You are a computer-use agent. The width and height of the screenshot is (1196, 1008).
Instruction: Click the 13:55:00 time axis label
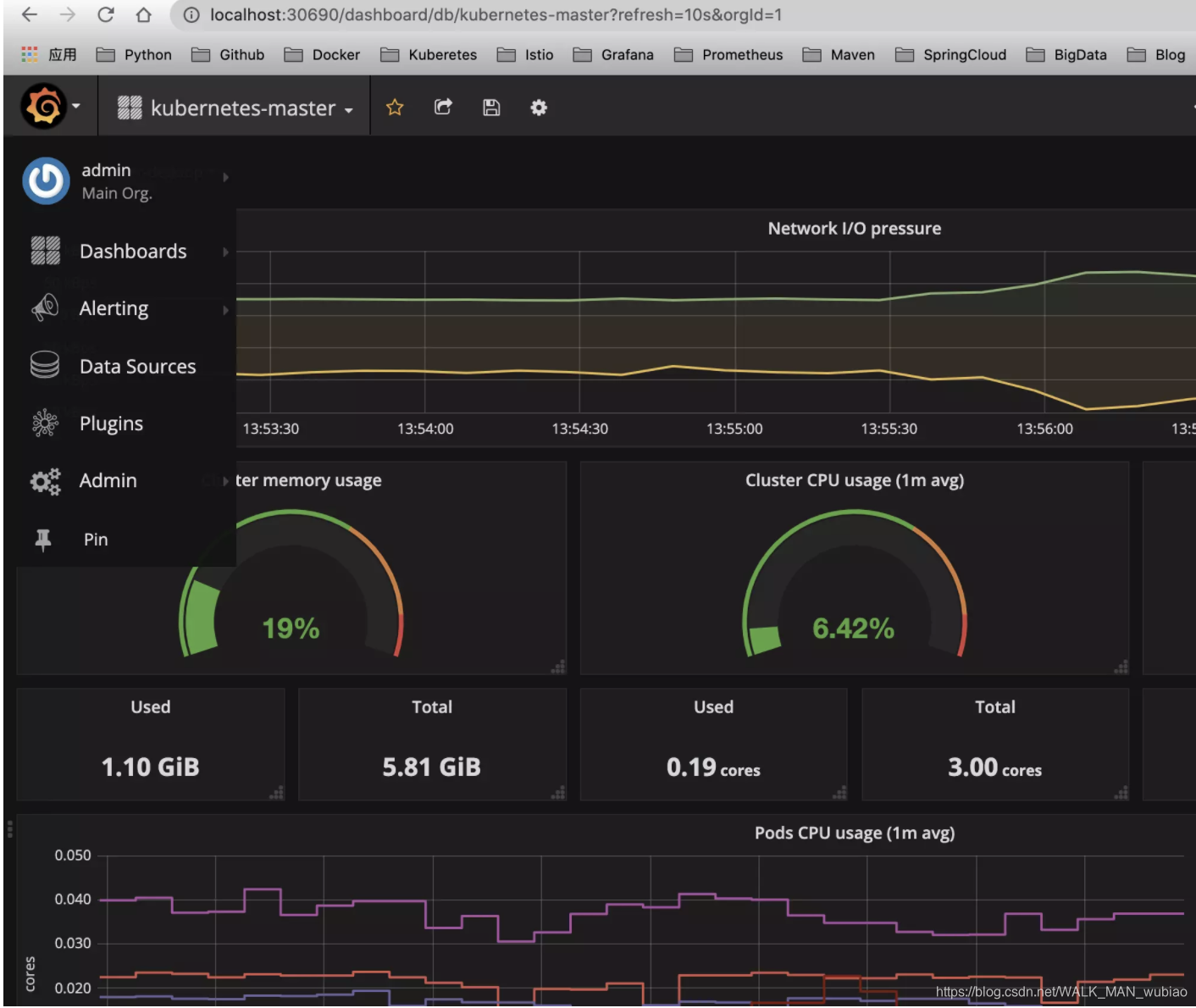[734, 429]
